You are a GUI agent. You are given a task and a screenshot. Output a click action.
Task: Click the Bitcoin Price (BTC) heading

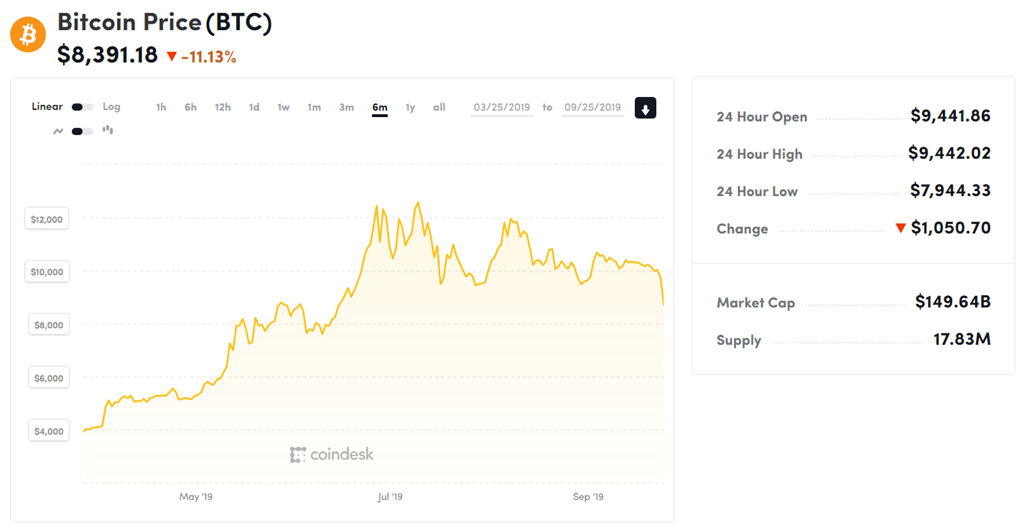tap(165, 22)
